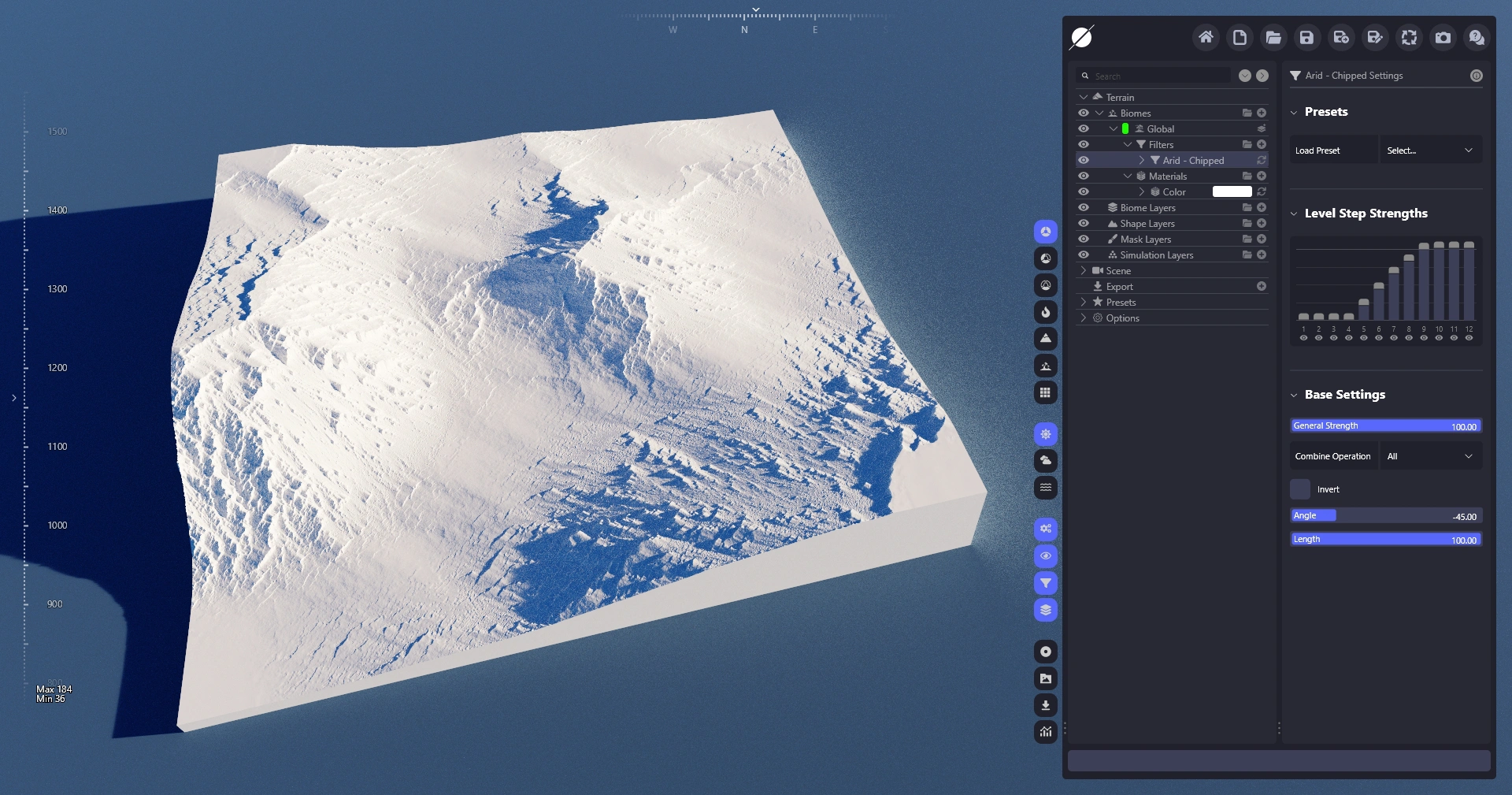Select Simulation Layers in the tree

[x=1156, y=255]
